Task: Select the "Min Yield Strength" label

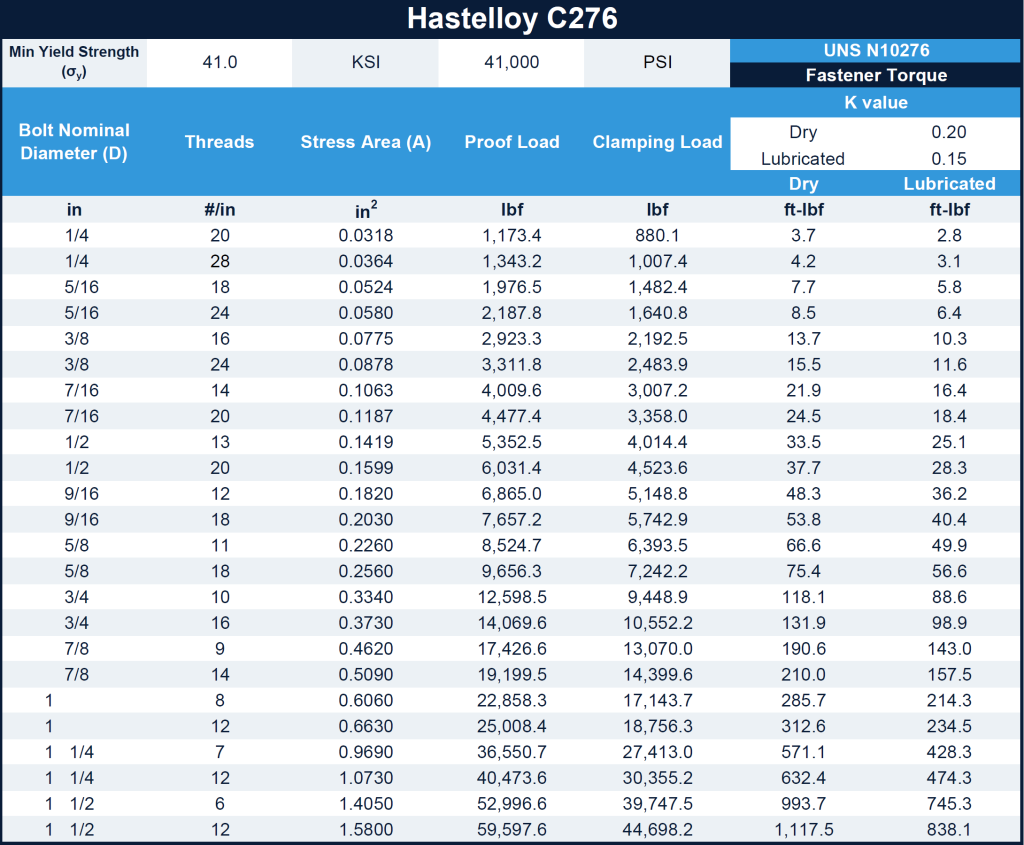Action: point(74,52)
